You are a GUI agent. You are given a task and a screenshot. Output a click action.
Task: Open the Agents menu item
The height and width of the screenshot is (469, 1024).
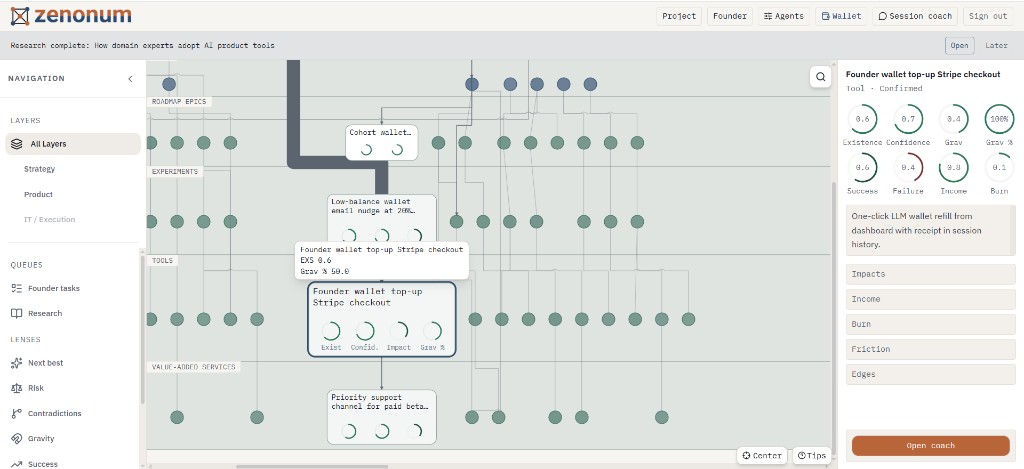784,16
